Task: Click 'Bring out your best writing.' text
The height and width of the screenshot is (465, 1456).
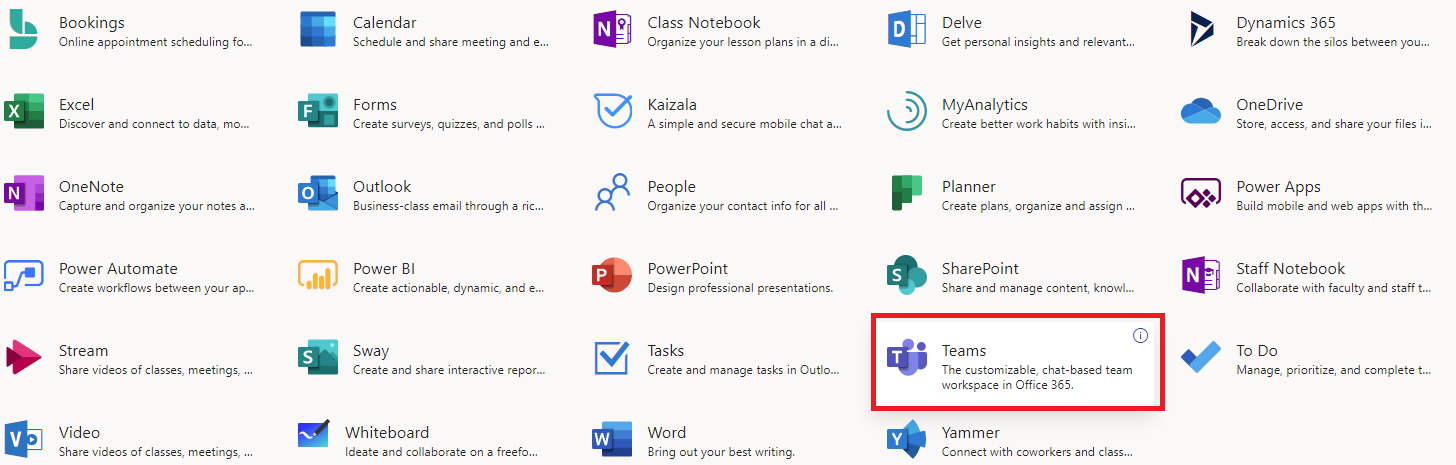Action: click(721, 452)
